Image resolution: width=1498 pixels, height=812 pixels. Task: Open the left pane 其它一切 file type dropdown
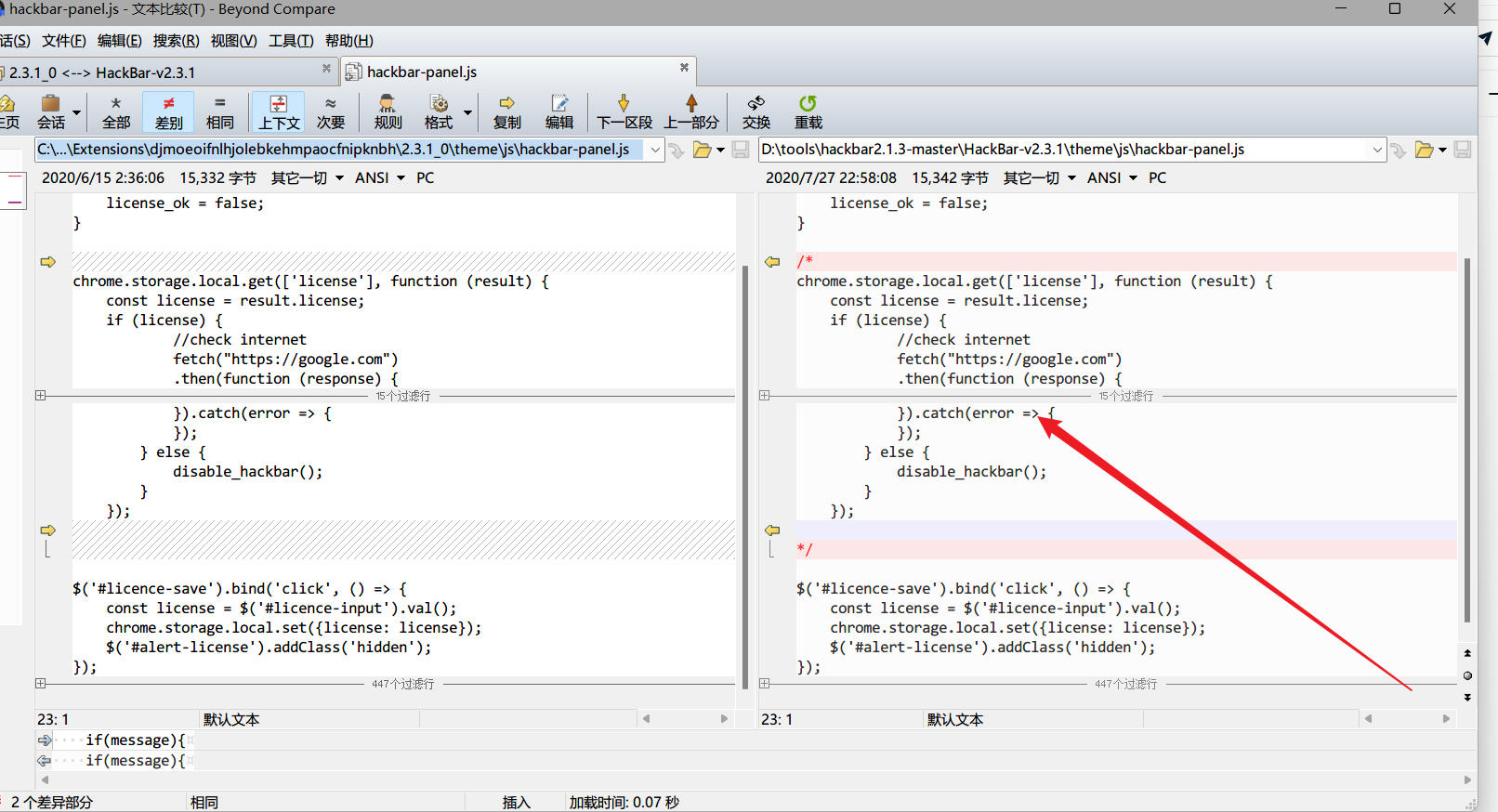(308, 177)
